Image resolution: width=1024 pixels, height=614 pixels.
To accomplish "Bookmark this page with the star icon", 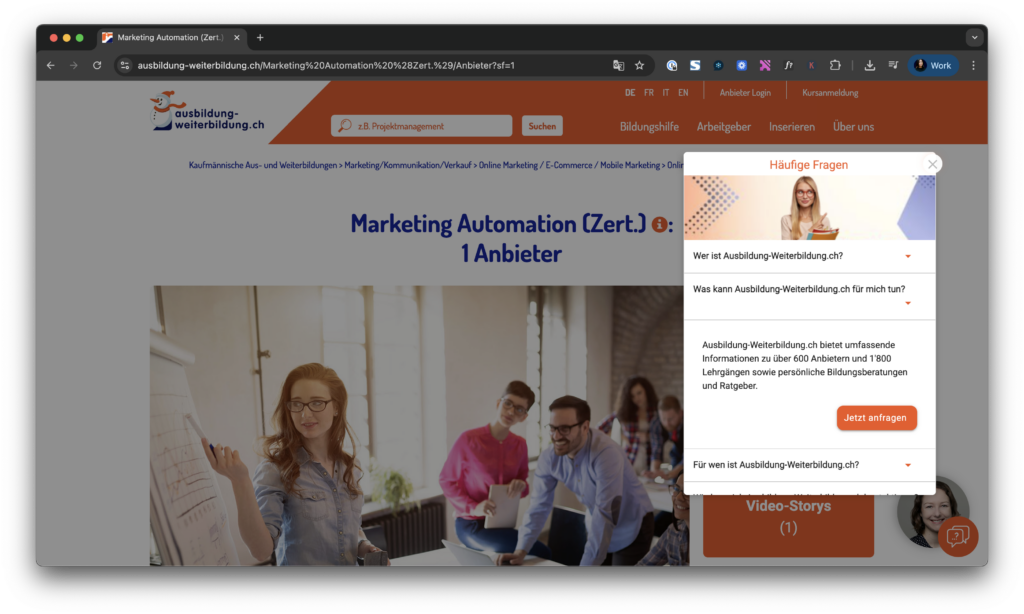I will pos(639,64).
